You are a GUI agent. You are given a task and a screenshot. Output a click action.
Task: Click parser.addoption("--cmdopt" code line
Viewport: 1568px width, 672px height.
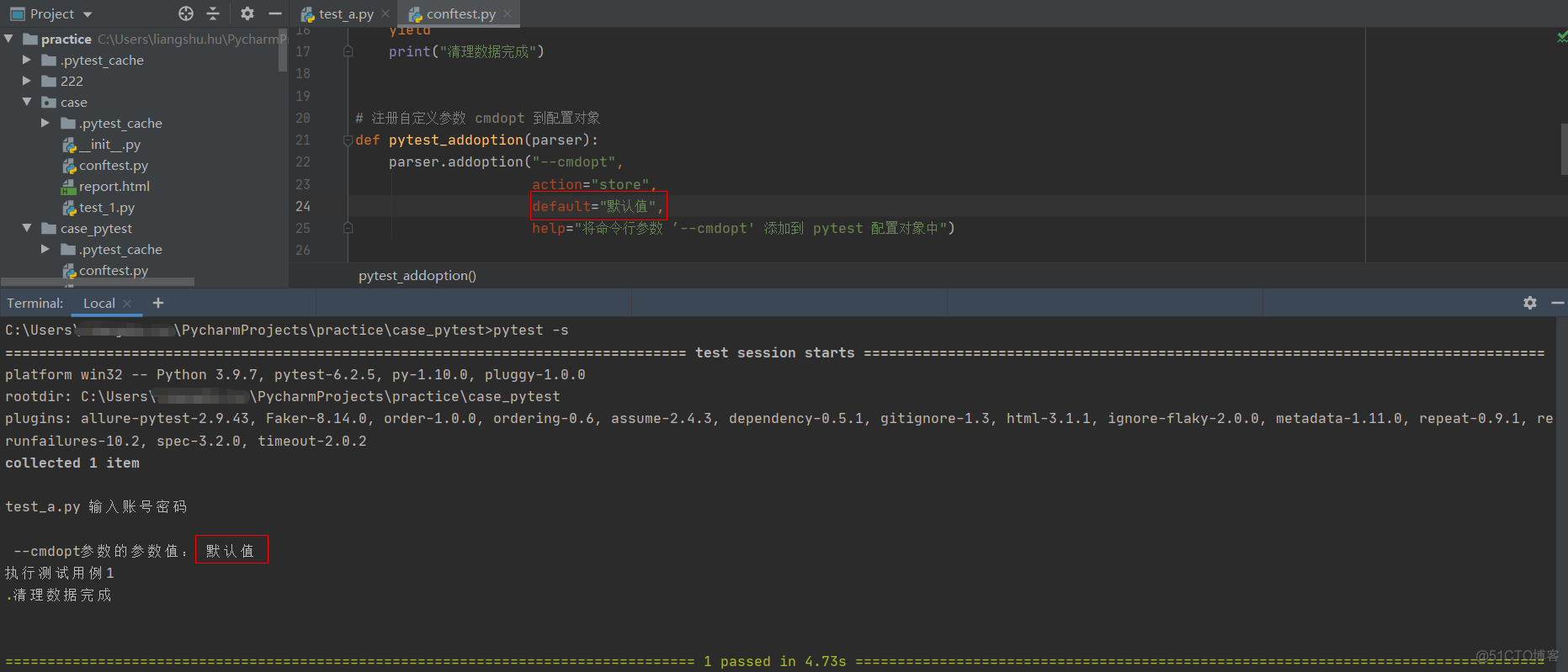[x=506, y=162]
